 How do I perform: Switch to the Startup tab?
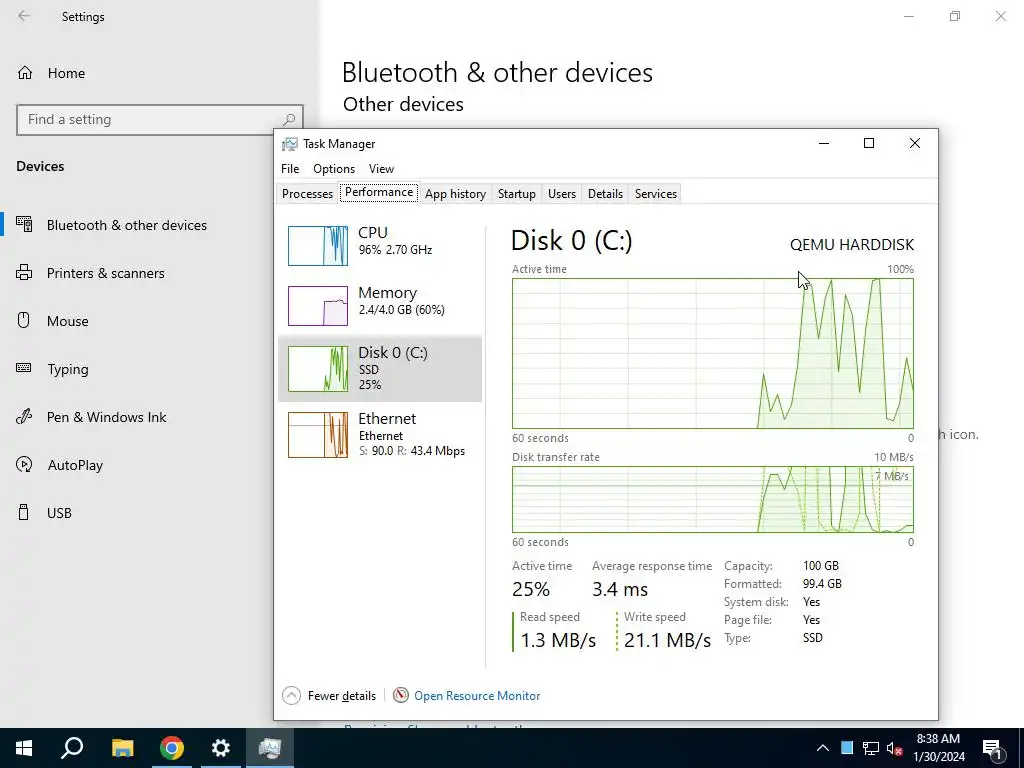click(517, 194)
